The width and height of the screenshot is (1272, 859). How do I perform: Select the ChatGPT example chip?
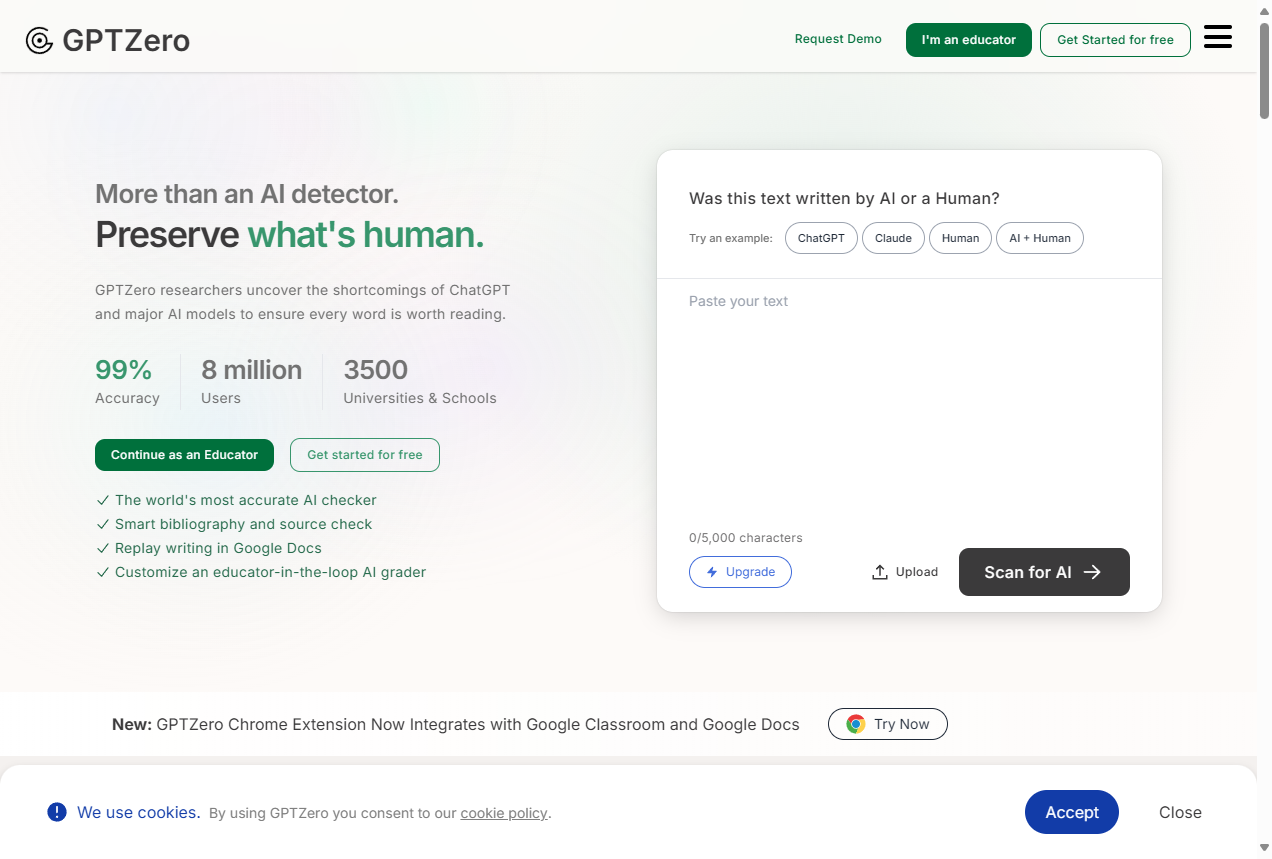(821, 238)
